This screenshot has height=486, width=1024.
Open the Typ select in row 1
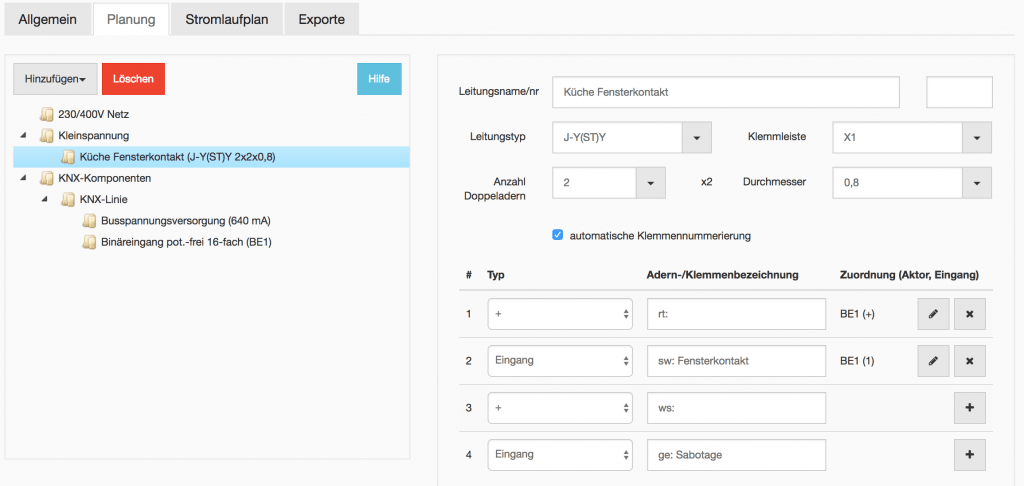(560, 314)
